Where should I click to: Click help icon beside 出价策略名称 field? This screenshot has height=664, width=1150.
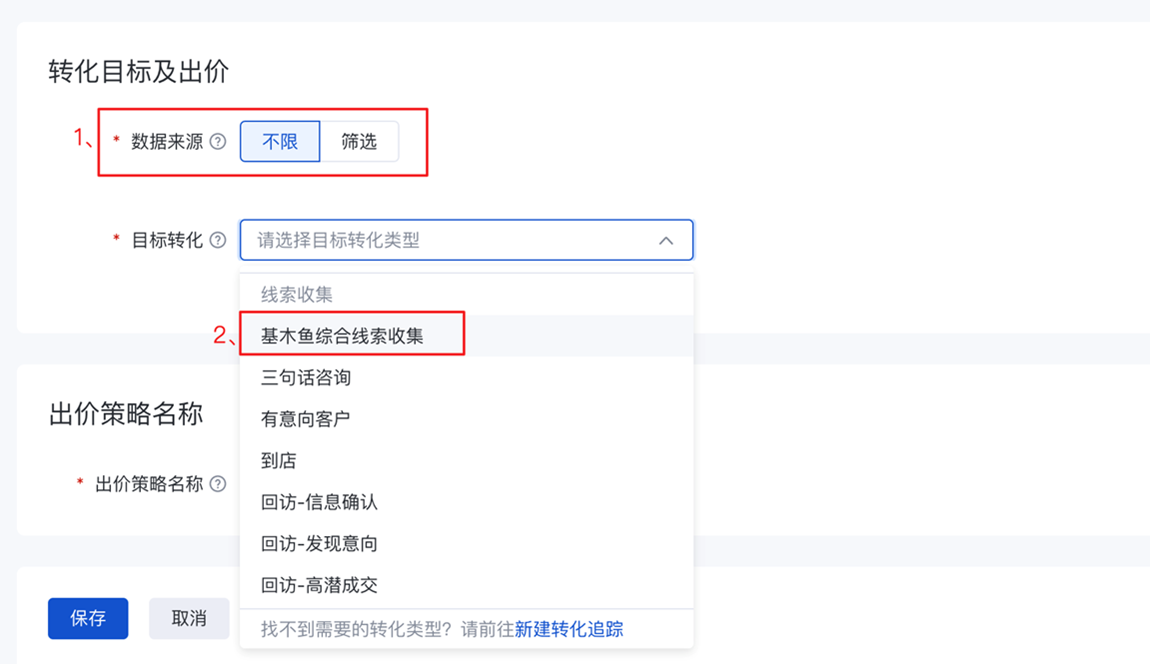[218, 484]
